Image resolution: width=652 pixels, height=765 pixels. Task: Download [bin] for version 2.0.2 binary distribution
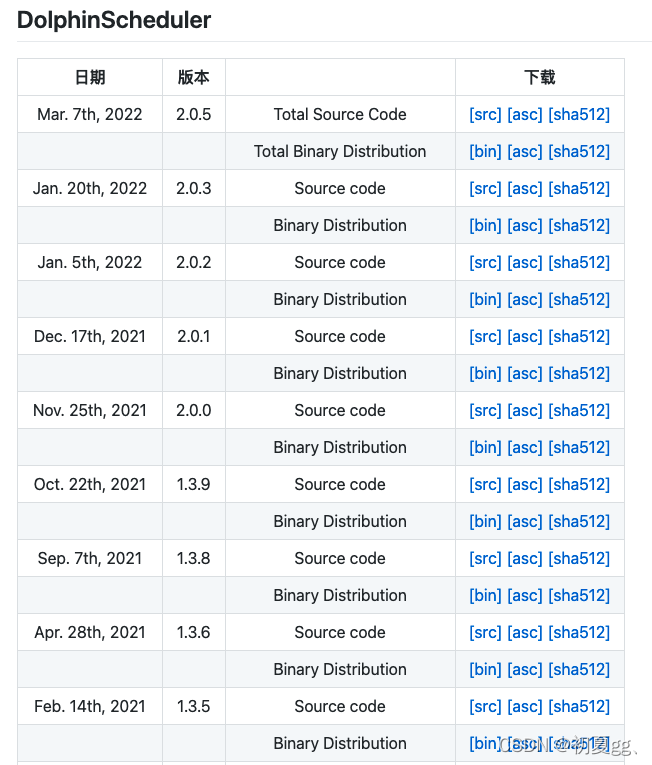(485, 299)
